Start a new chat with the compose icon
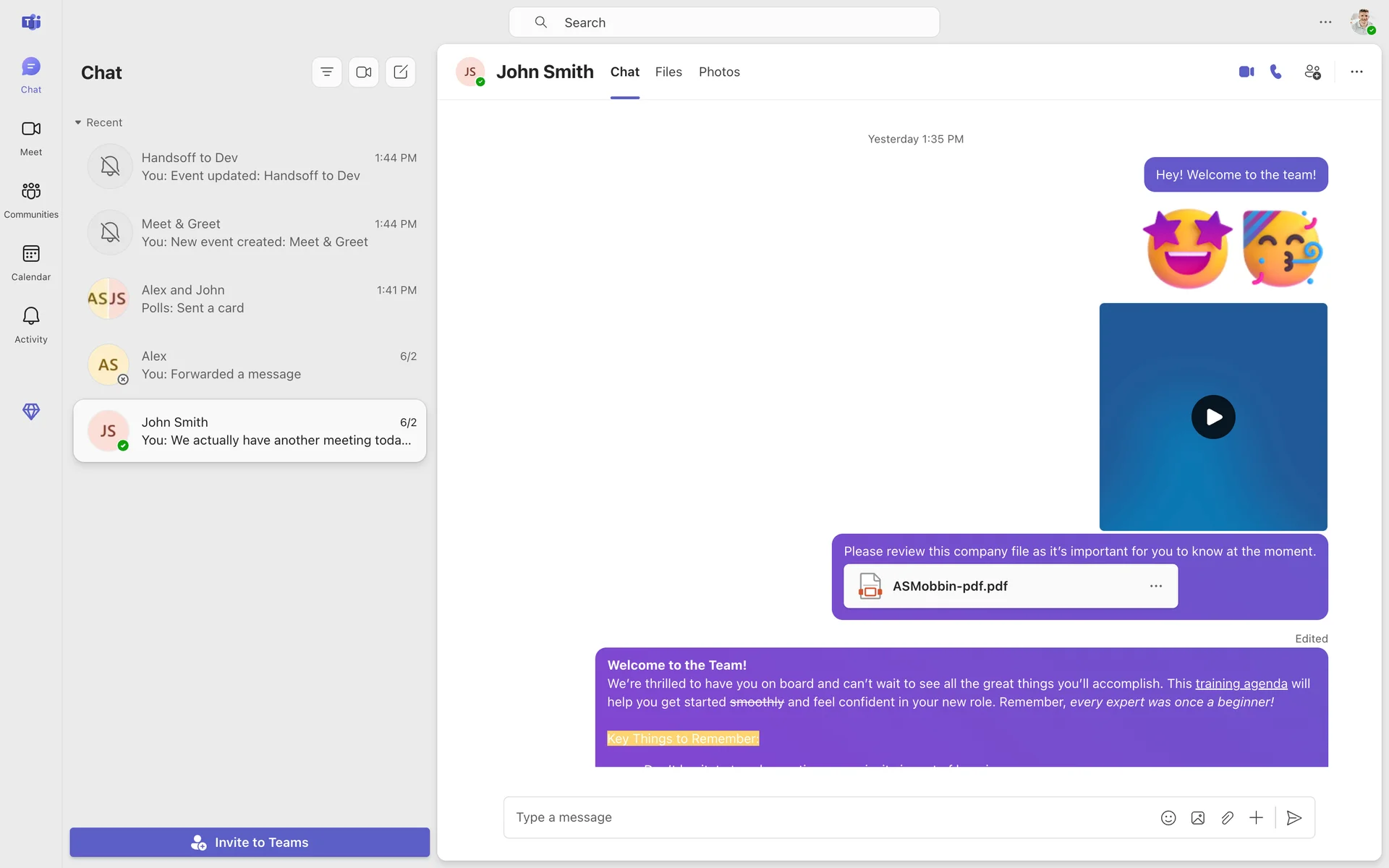This screenshot has width=1389, height=868. (400, 72)
